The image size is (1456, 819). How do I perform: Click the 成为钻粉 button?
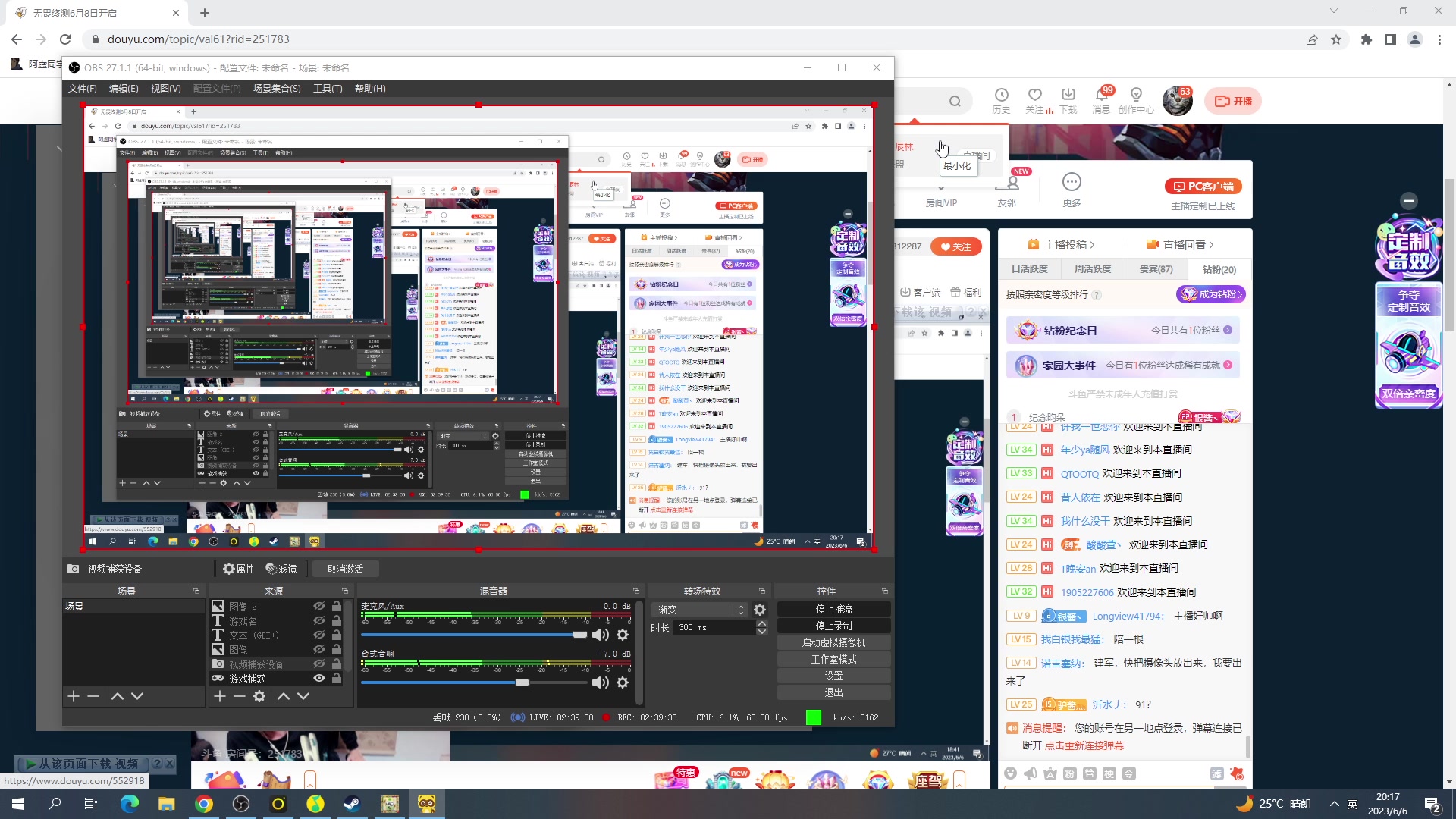click(x=1211, y=294)
